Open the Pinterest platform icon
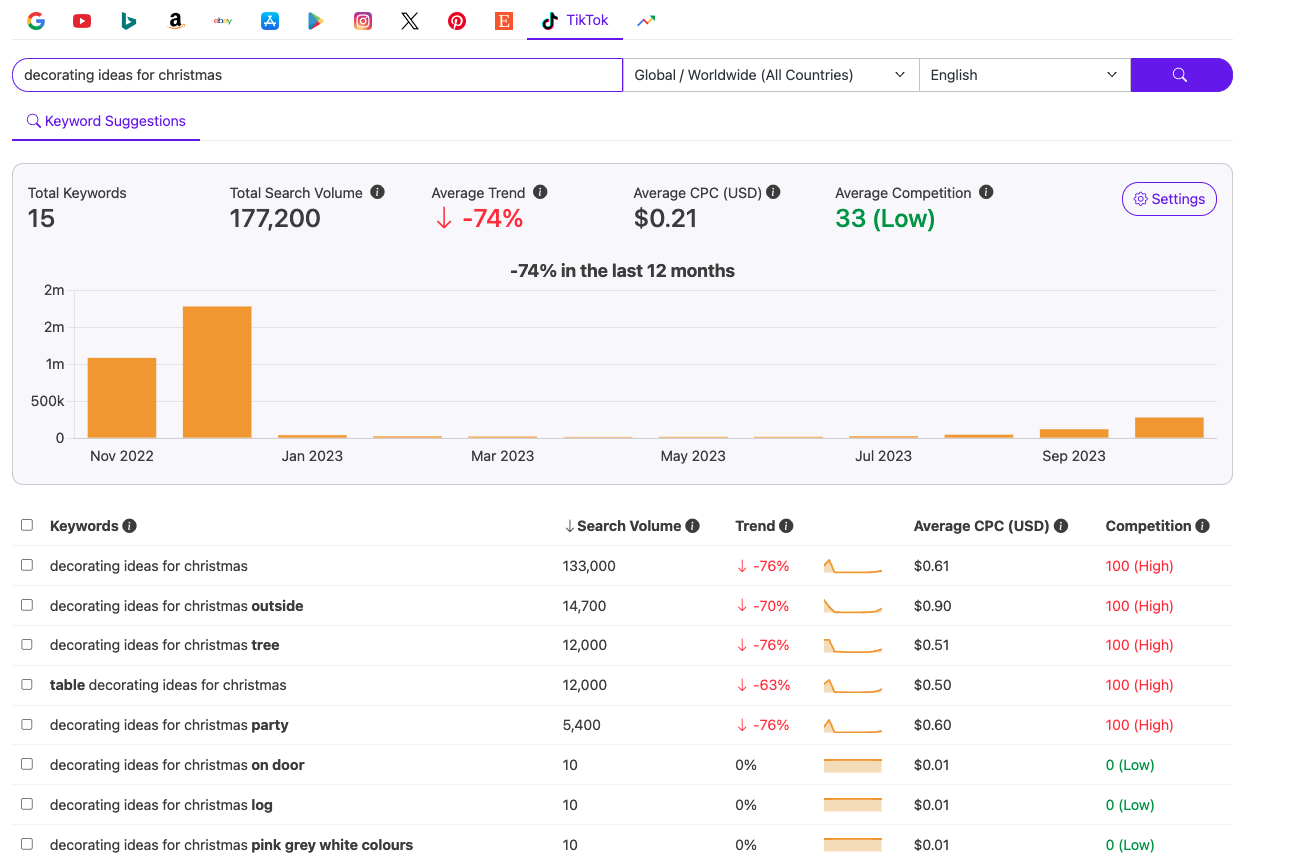 (456, 20)
